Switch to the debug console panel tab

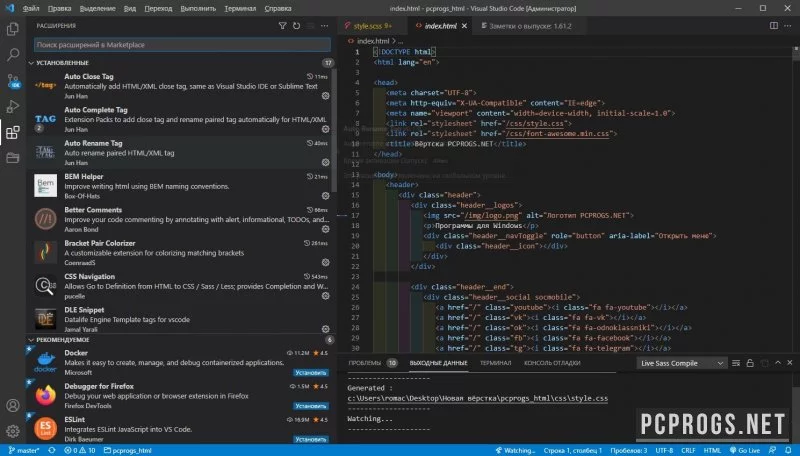[552, 363]
